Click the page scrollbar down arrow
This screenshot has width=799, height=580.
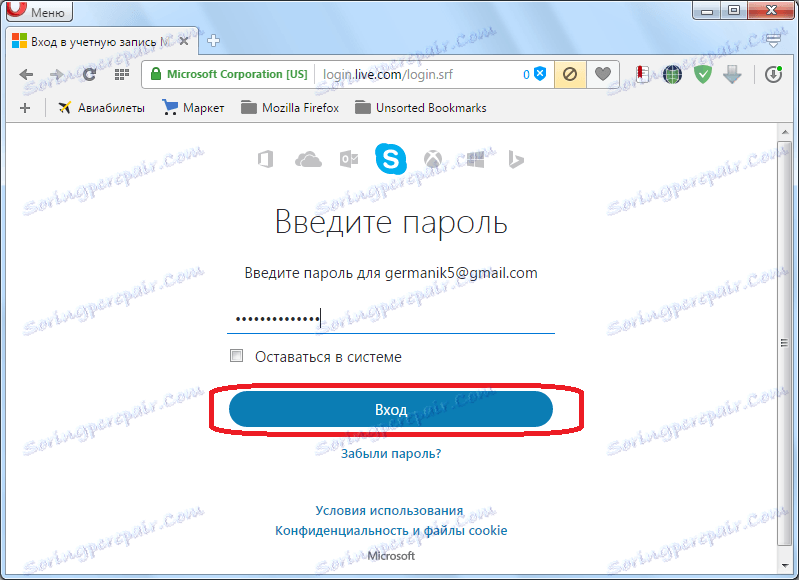point(785,566)
